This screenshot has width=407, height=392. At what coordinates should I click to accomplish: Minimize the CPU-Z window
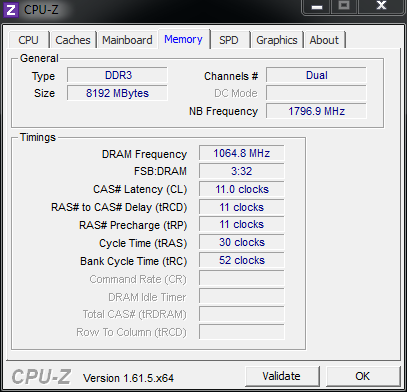(x=316, y=7)
